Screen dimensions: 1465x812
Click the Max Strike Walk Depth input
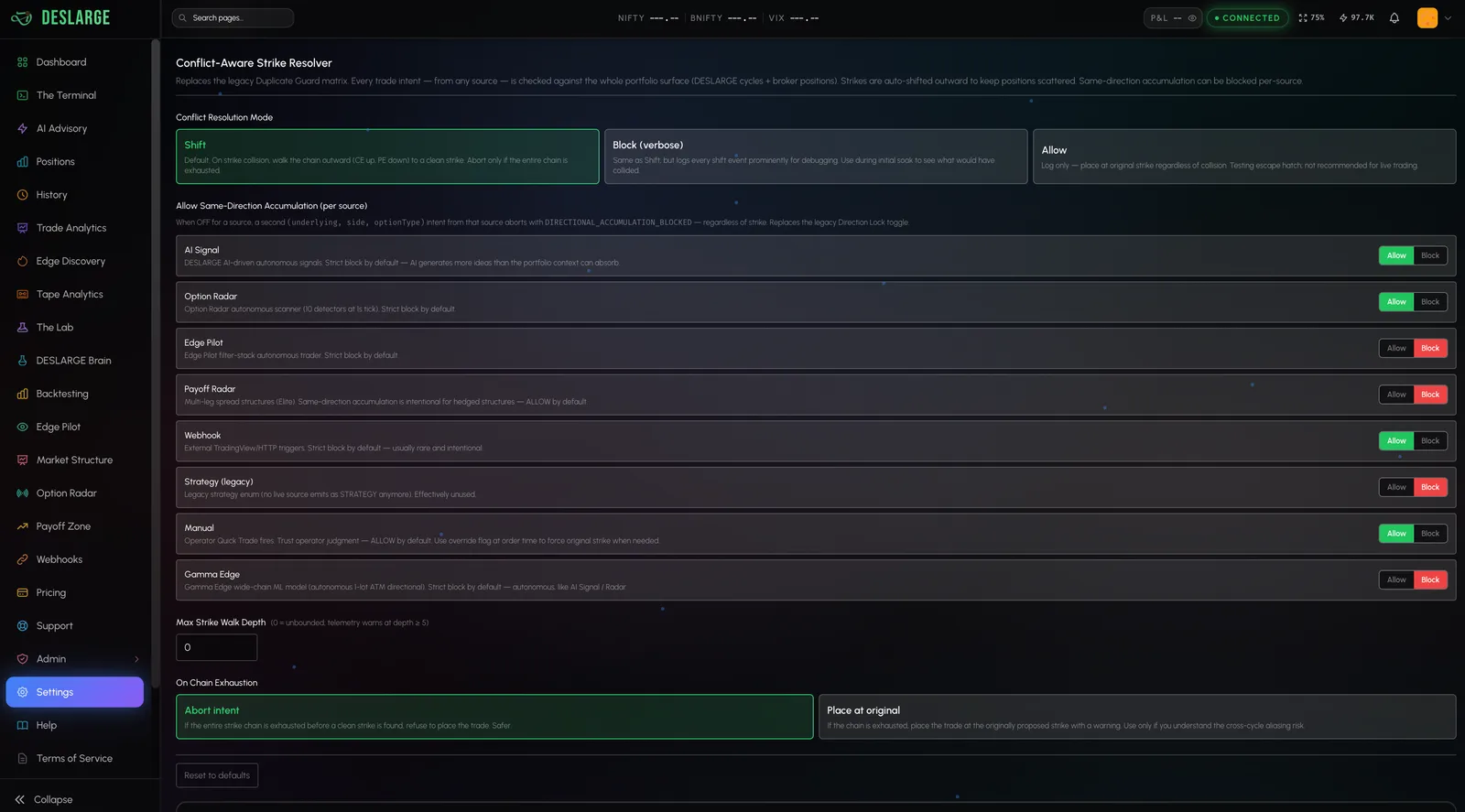(x=216, y=647)
